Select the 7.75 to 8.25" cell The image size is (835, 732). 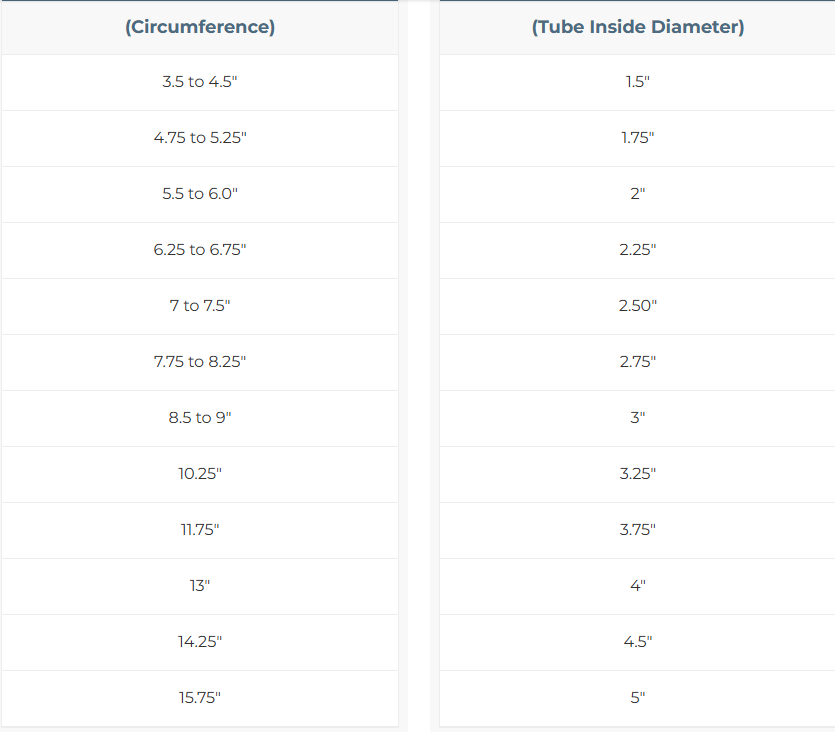click(x=200, y=362)
